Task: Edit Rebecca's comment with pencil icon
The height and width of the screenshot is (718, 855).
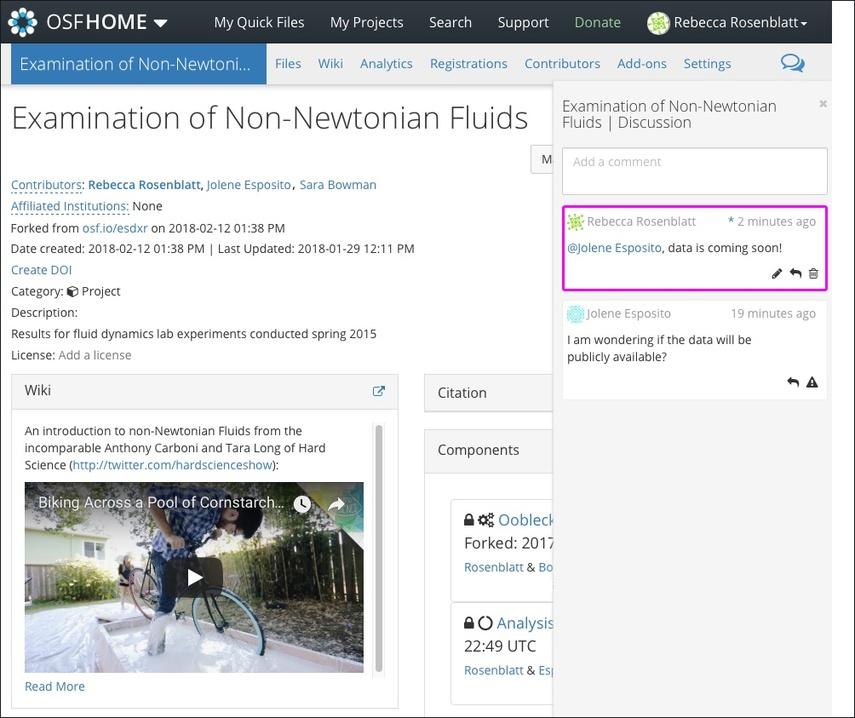Action: click(x=776, y=274)
